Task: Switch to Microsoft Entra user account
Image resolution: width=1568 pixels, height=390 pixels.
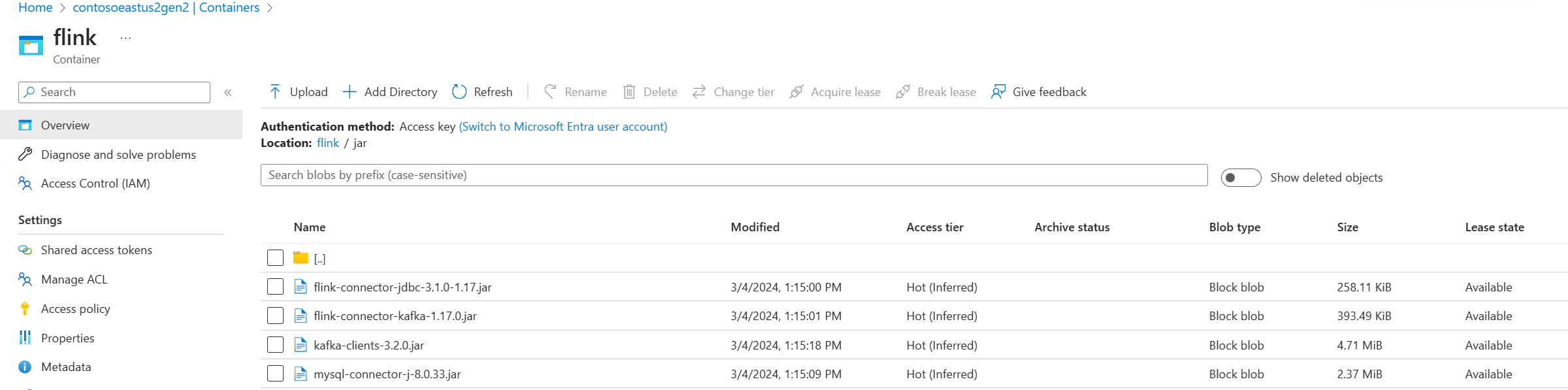Action: pyautogui.click(x=563, y=127)
